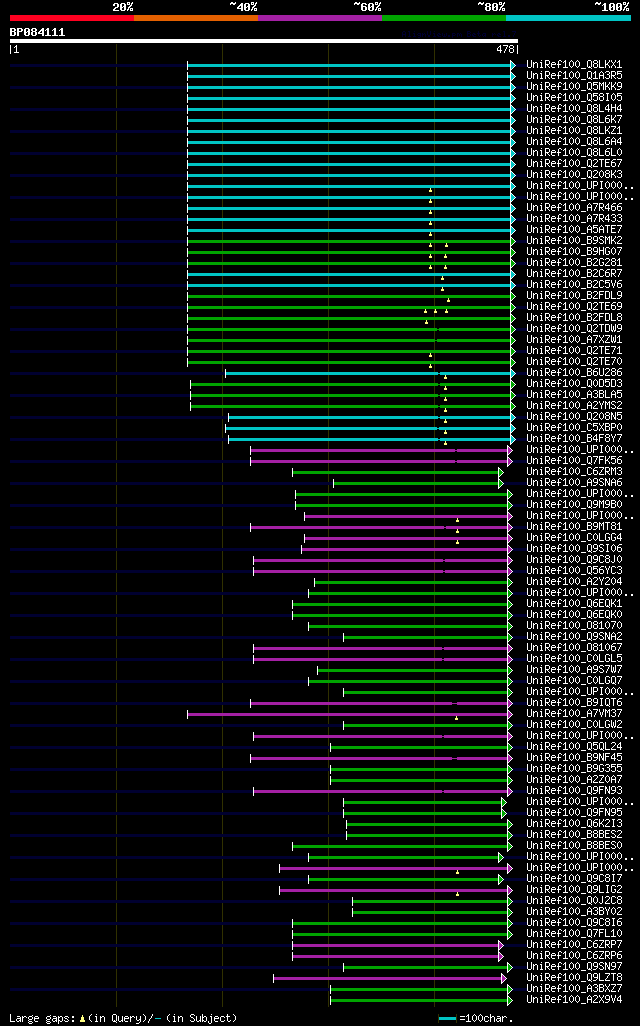Click hit label UniRef100_A2X9V4
640x1026 pixels.
tap(574, 999)
